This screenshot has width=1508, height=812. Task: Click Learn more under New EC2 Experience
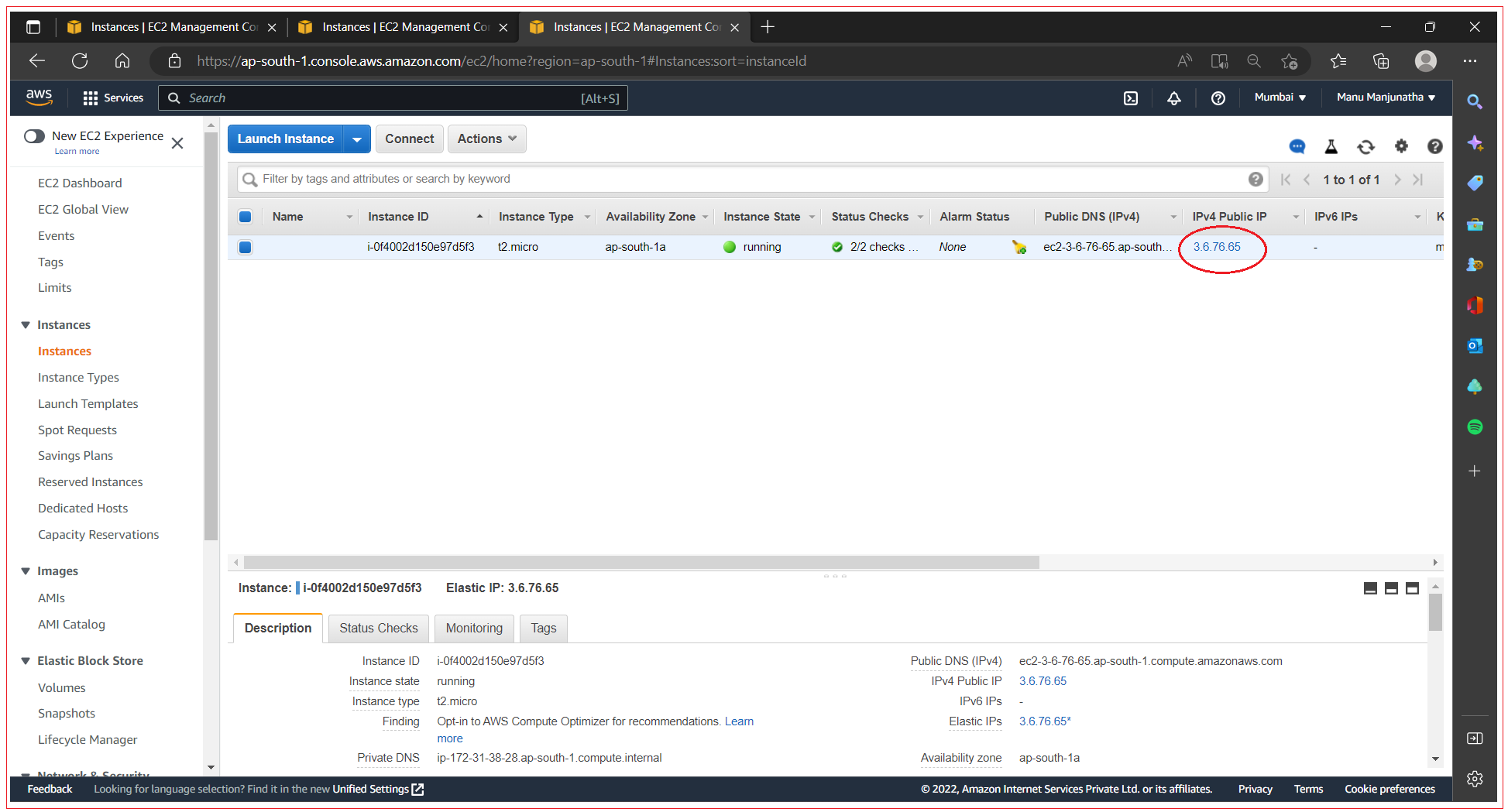click(x=77, y=152)
